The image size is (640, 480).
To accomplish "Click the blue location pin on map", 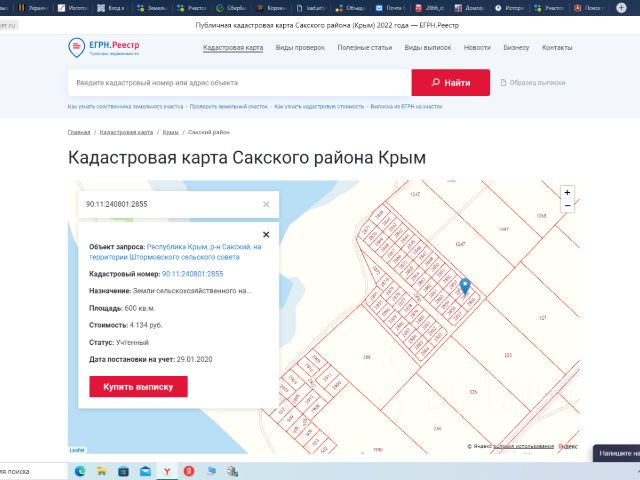I will click(465, 286).
